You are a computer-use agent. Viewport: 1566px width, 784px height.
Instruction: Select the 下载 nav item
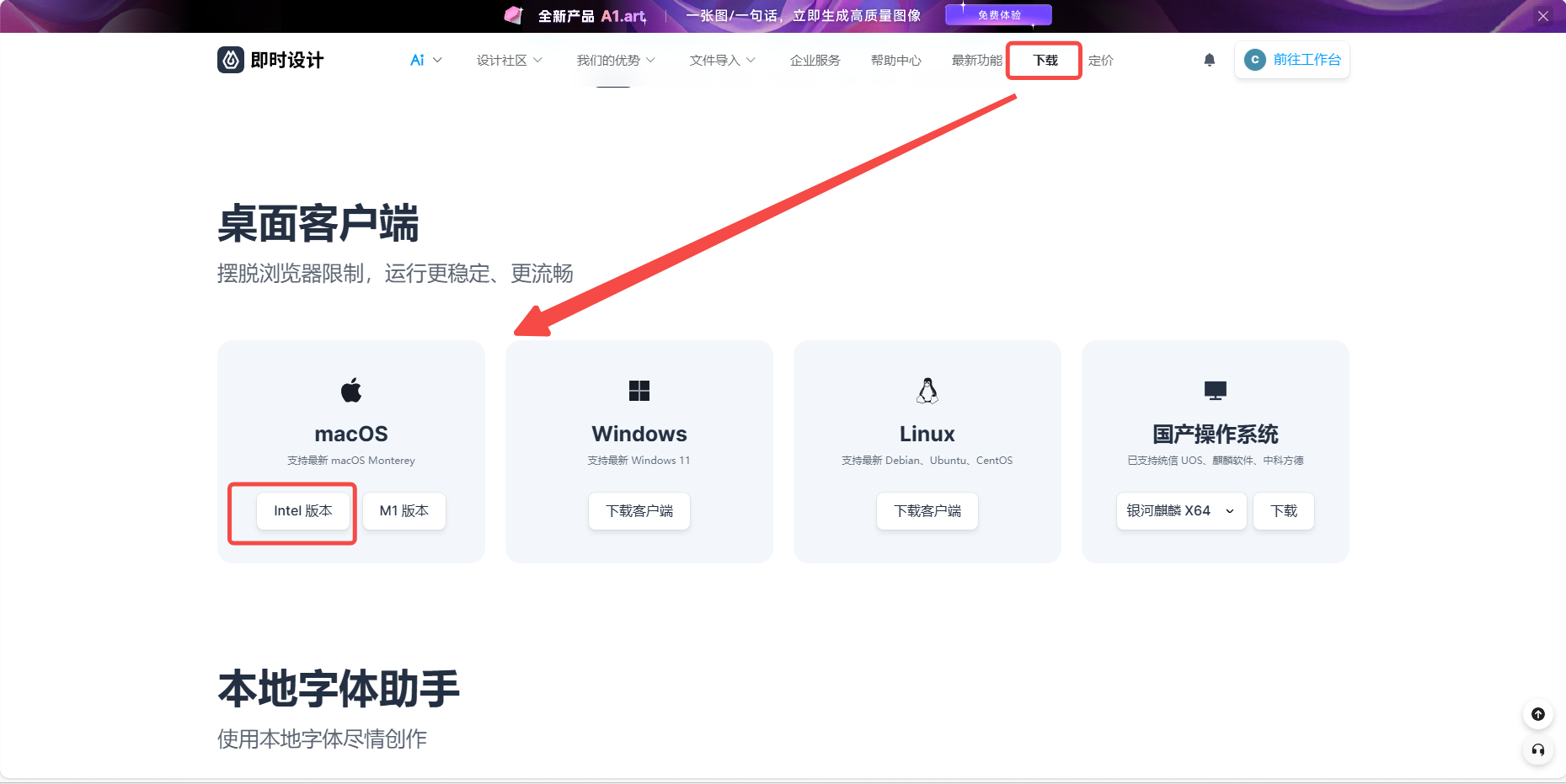tap(1045, 60)
